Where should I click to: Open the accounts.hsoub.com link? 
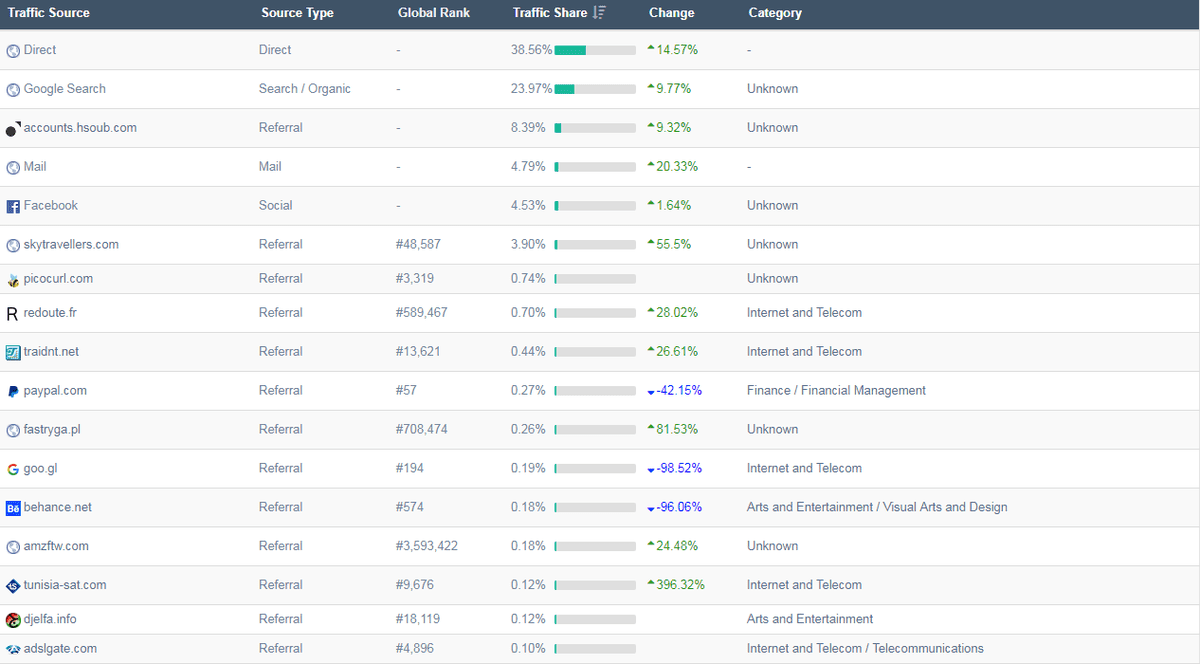coord(80,128)
